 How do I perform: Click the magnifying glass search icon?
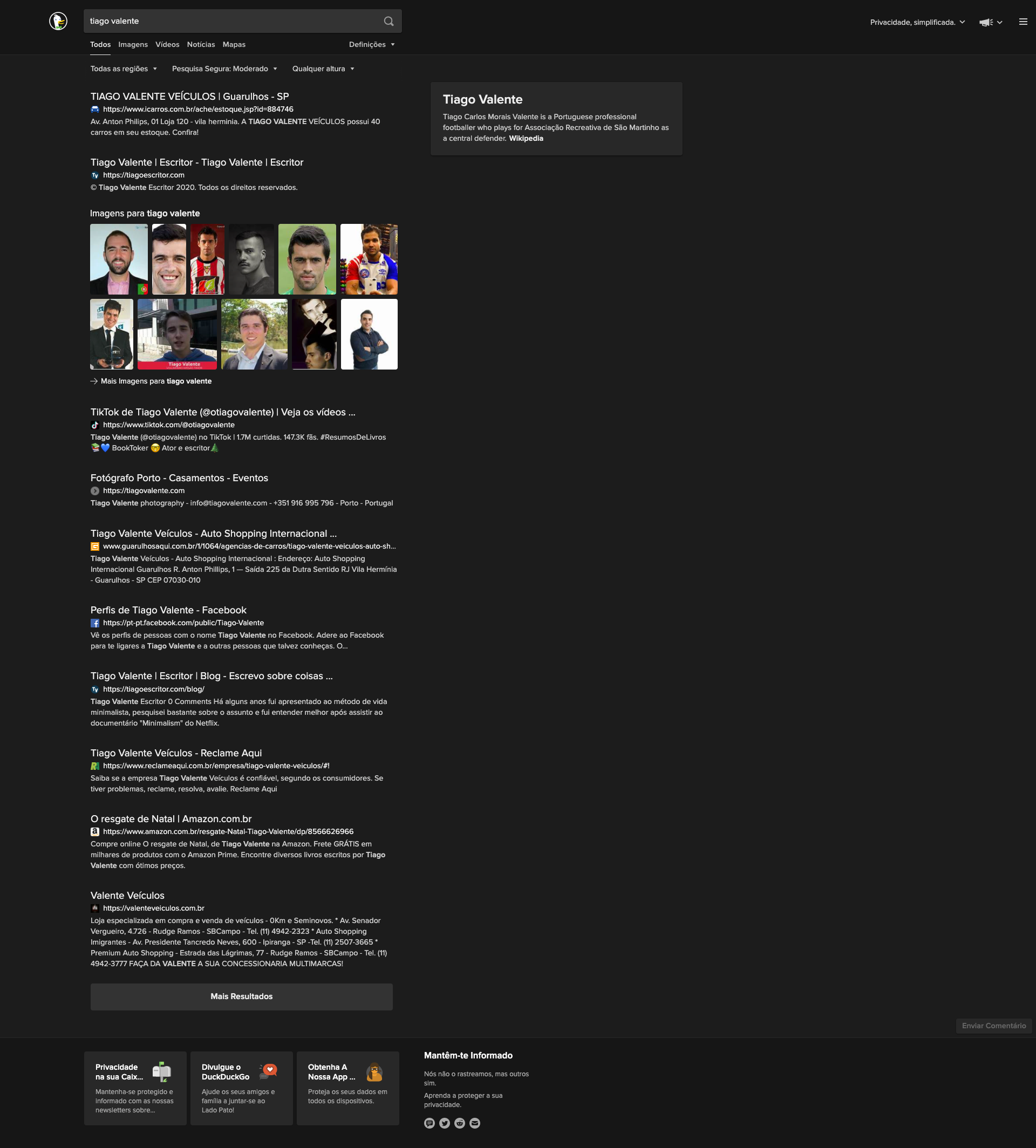389,22
